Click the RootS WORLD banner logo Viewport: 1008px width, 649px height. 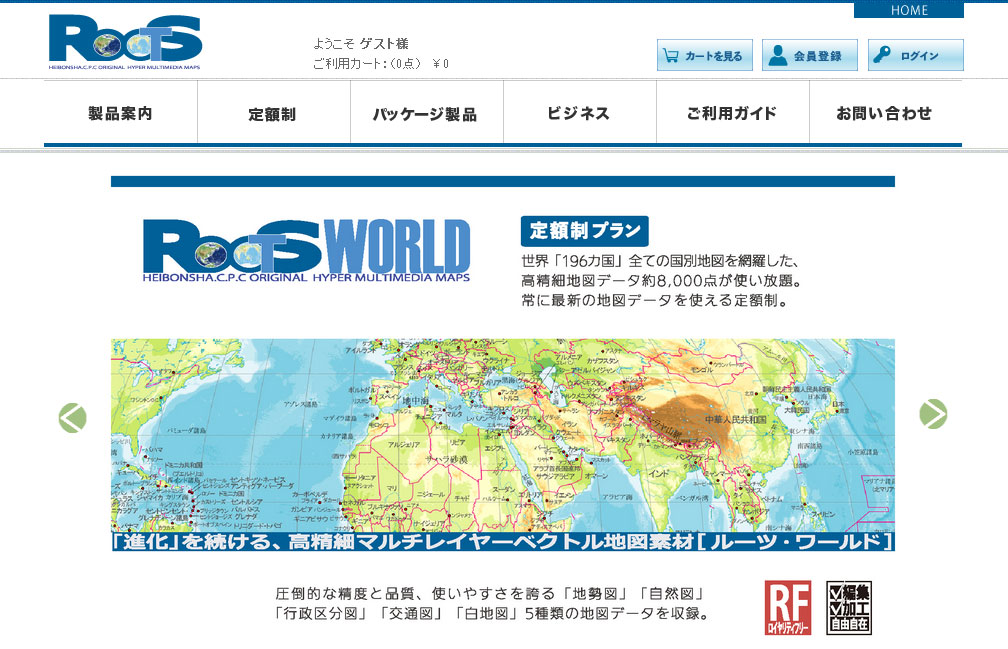(x=307, y=251)
